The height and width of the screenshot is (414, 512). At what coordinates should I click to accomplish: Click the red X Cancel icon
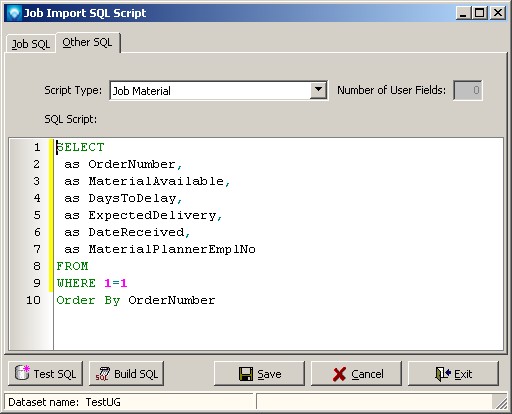[x=339, y=374]
